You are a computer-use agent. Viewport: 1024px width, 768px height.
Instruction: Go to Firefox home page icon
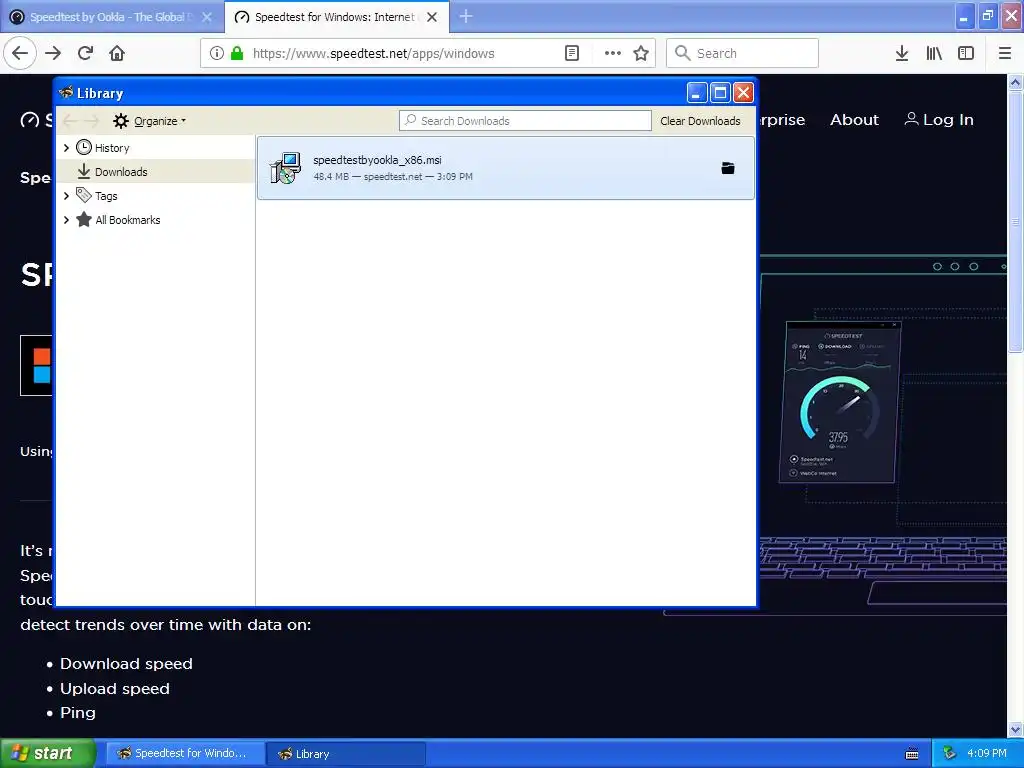[x=117, y=53]
